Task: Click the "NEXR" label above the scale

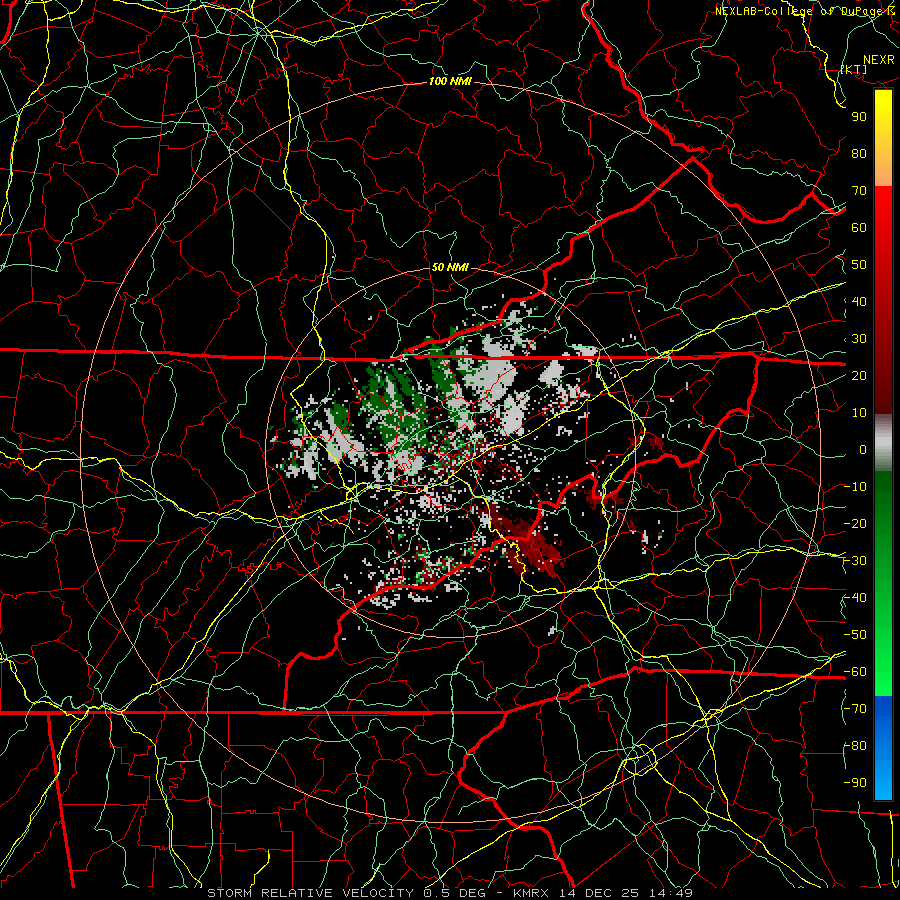Action: [x=879, y=60]
